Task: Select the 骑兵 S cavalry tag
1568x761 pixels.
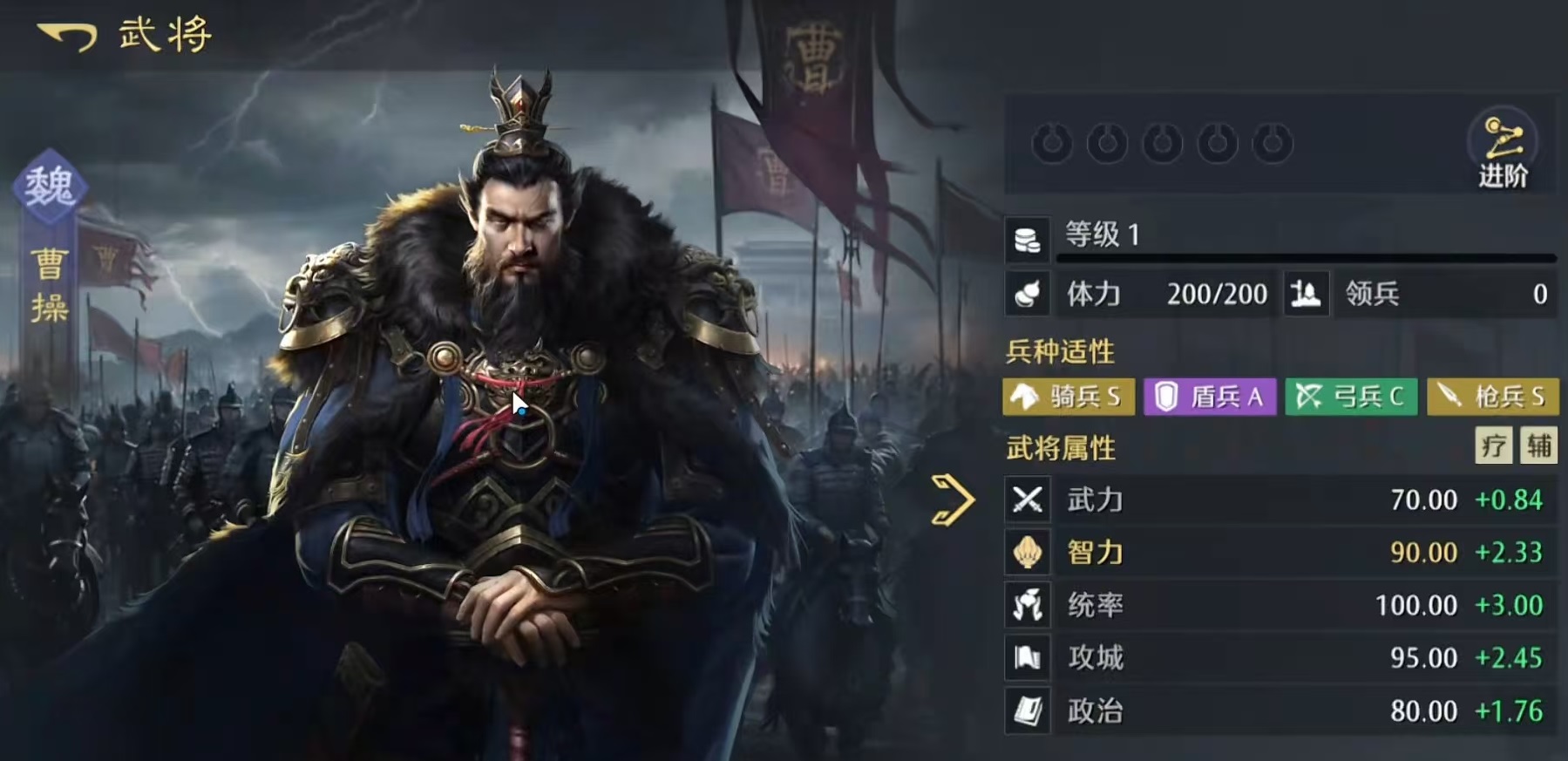Action: [x=1069, y=397]
